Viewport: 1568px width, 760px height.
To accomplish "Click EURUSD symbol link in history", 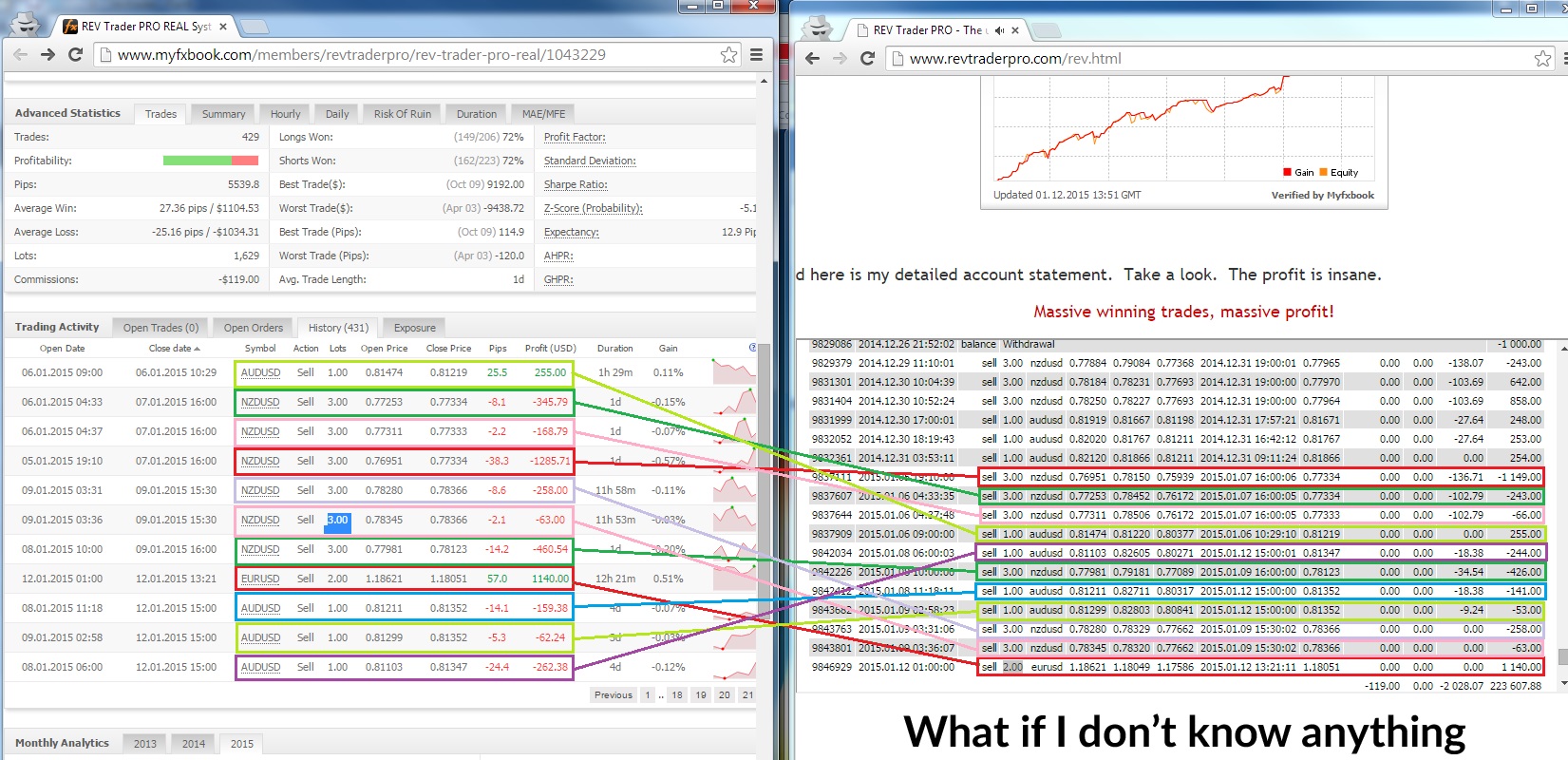I will [260, 579].
